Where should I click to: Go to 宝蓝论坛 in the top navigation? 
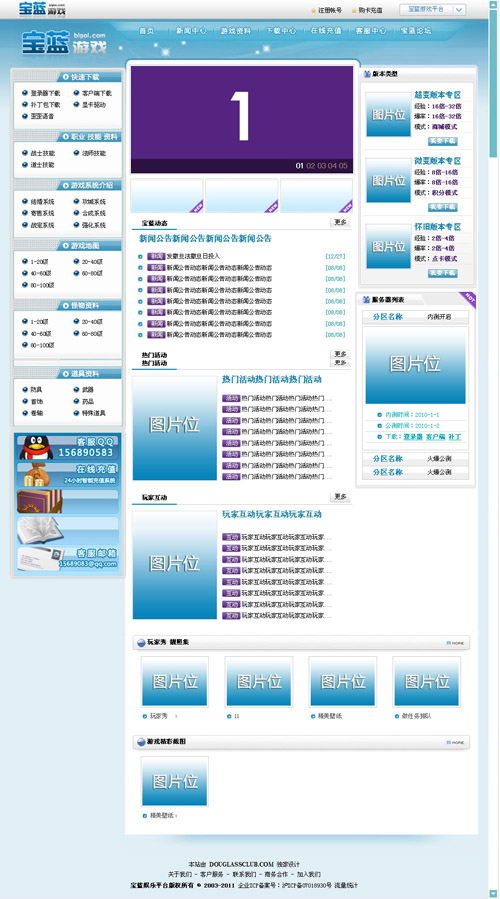(x=415, y=31)
